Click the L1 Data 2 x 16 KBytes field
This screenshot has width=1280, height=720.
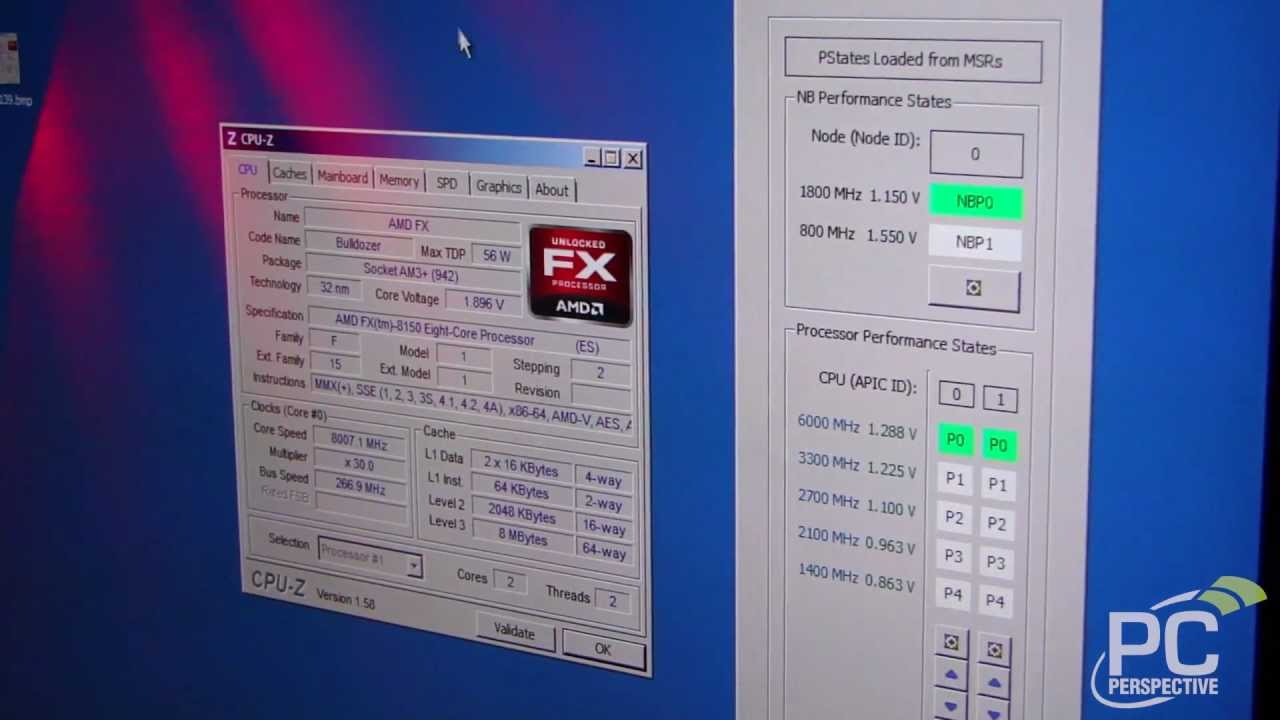(x=520, y=467)
